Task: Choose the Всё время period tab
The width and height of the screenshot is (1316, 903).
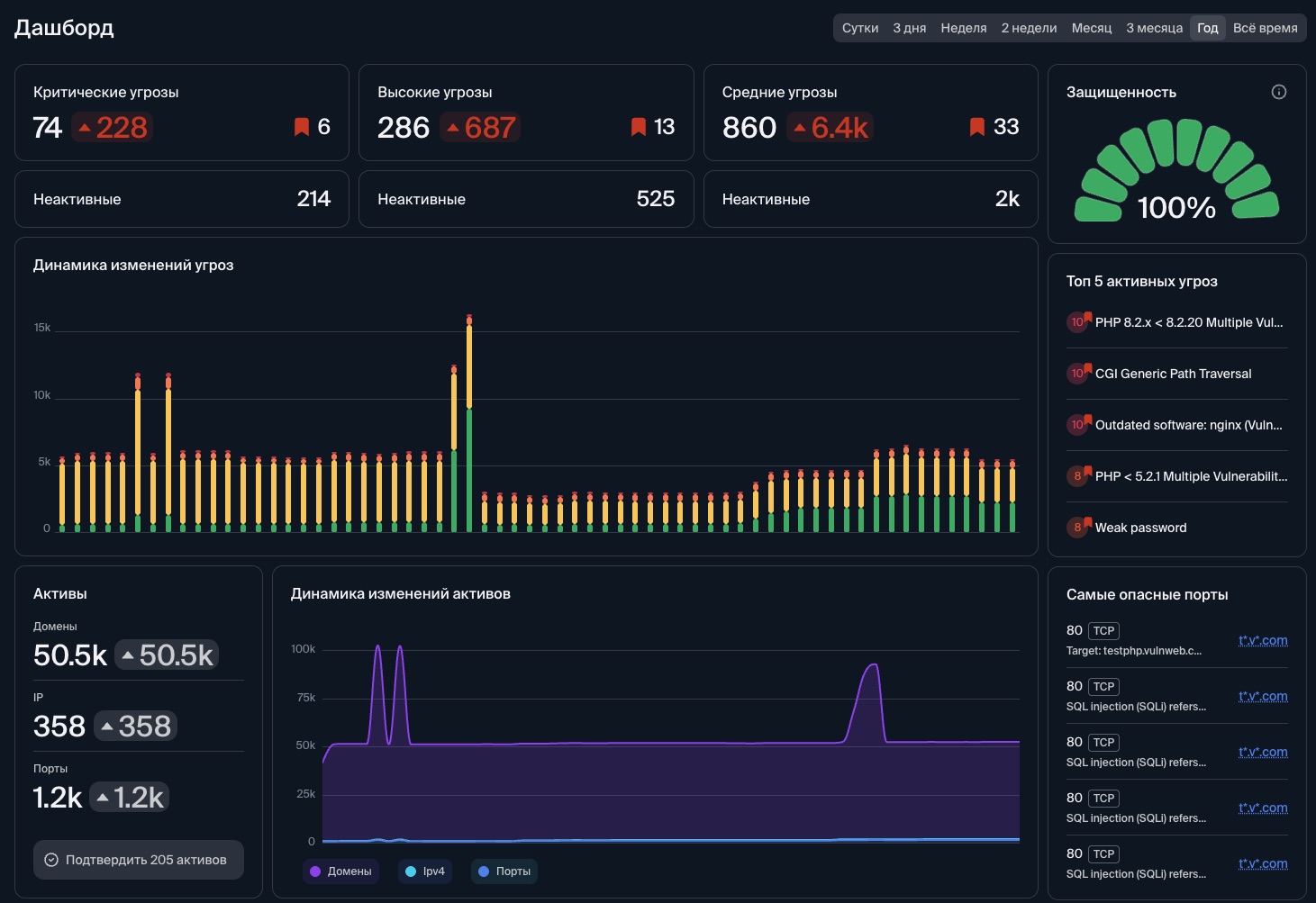Action: 1265,28
